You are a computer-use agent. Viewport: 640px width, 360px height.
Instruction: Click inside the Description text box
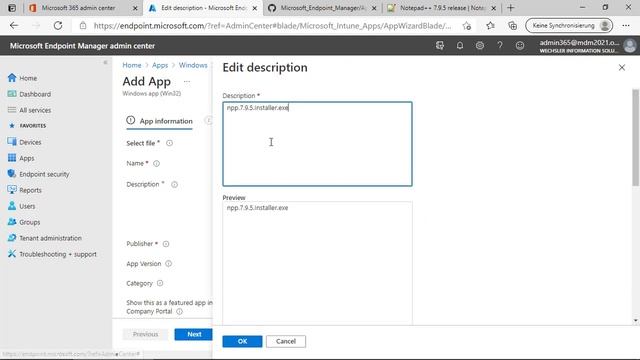point(317,144)
